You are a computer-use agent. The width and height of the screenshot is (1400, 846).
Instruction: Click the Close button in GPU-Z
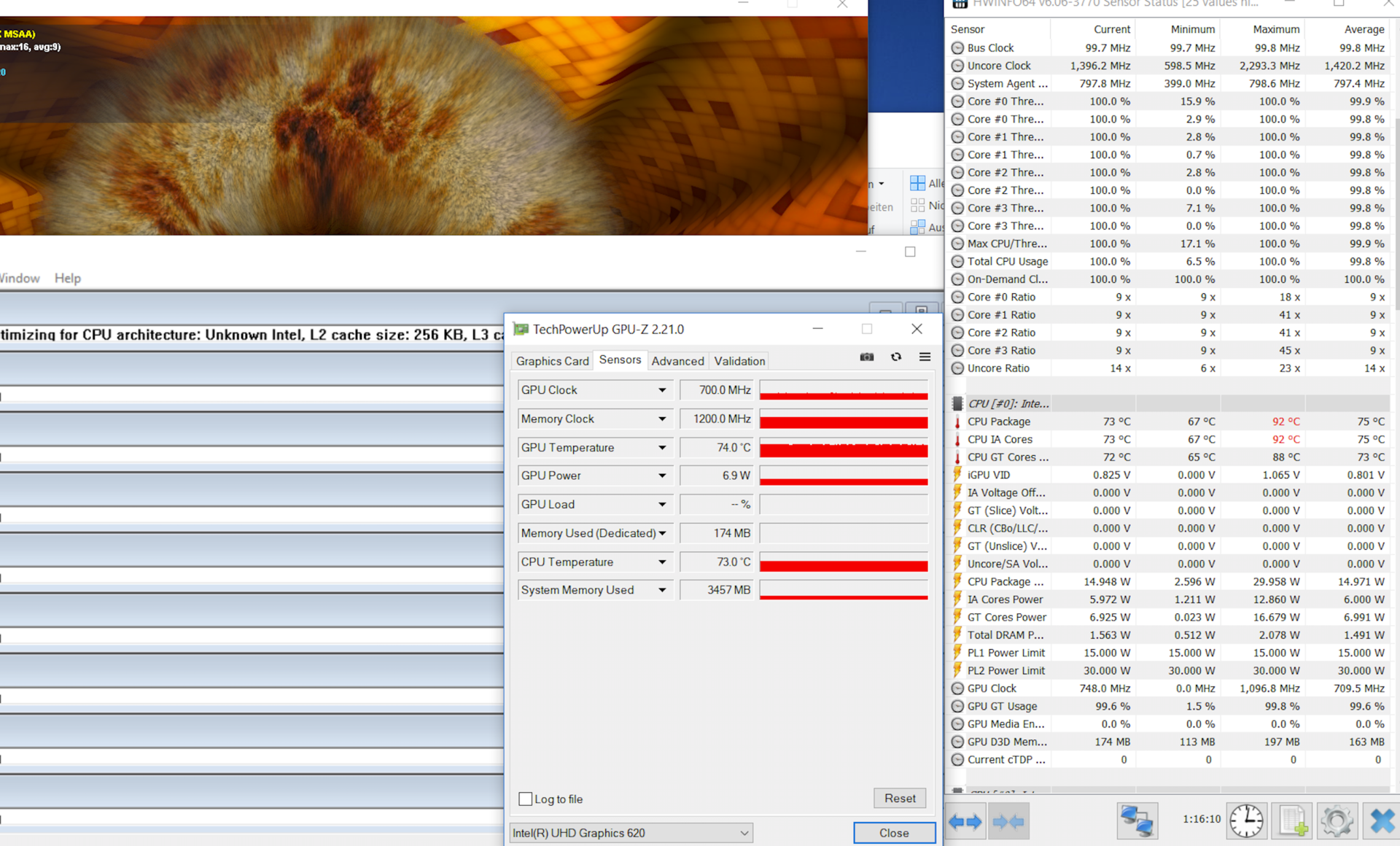pyautogui.click(x=894, y=833)
